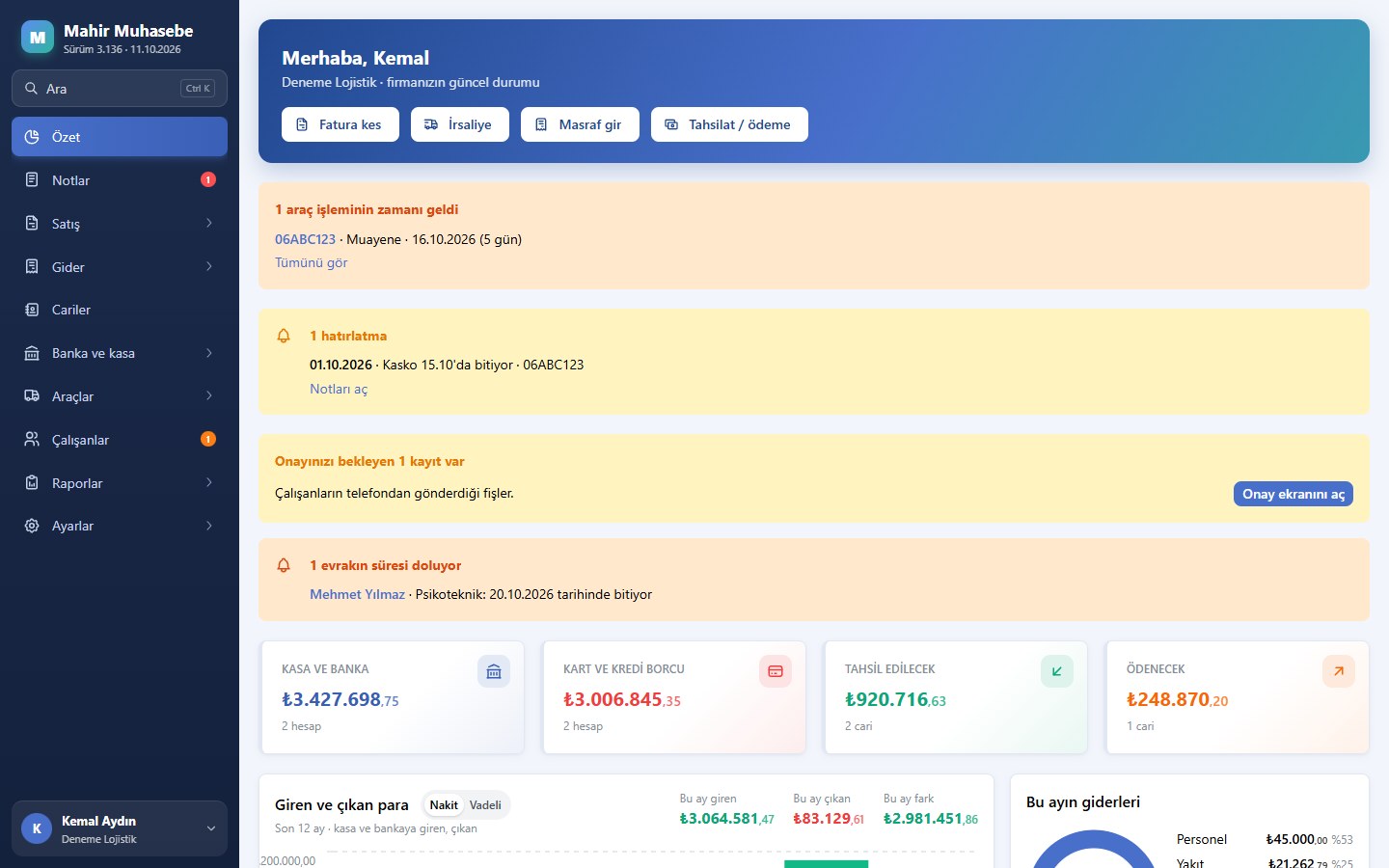
Task: Go to Cariler section
Action: (120, 310)
